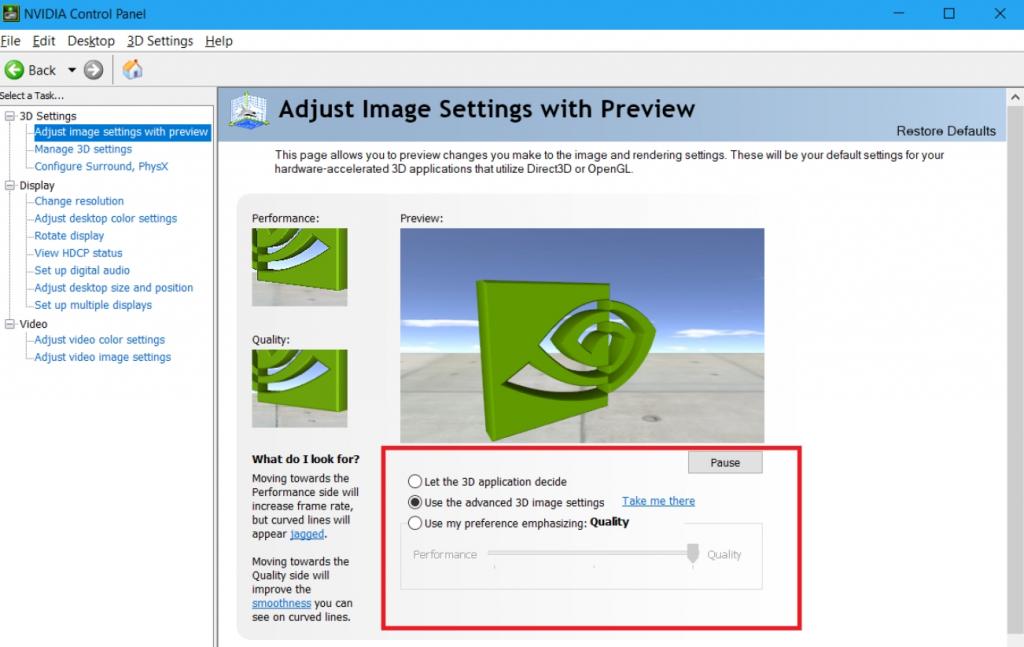Open 'Configure Surround, PhysX' task
The height and width of the screenshot is (647, 1024).
(101, 166)
